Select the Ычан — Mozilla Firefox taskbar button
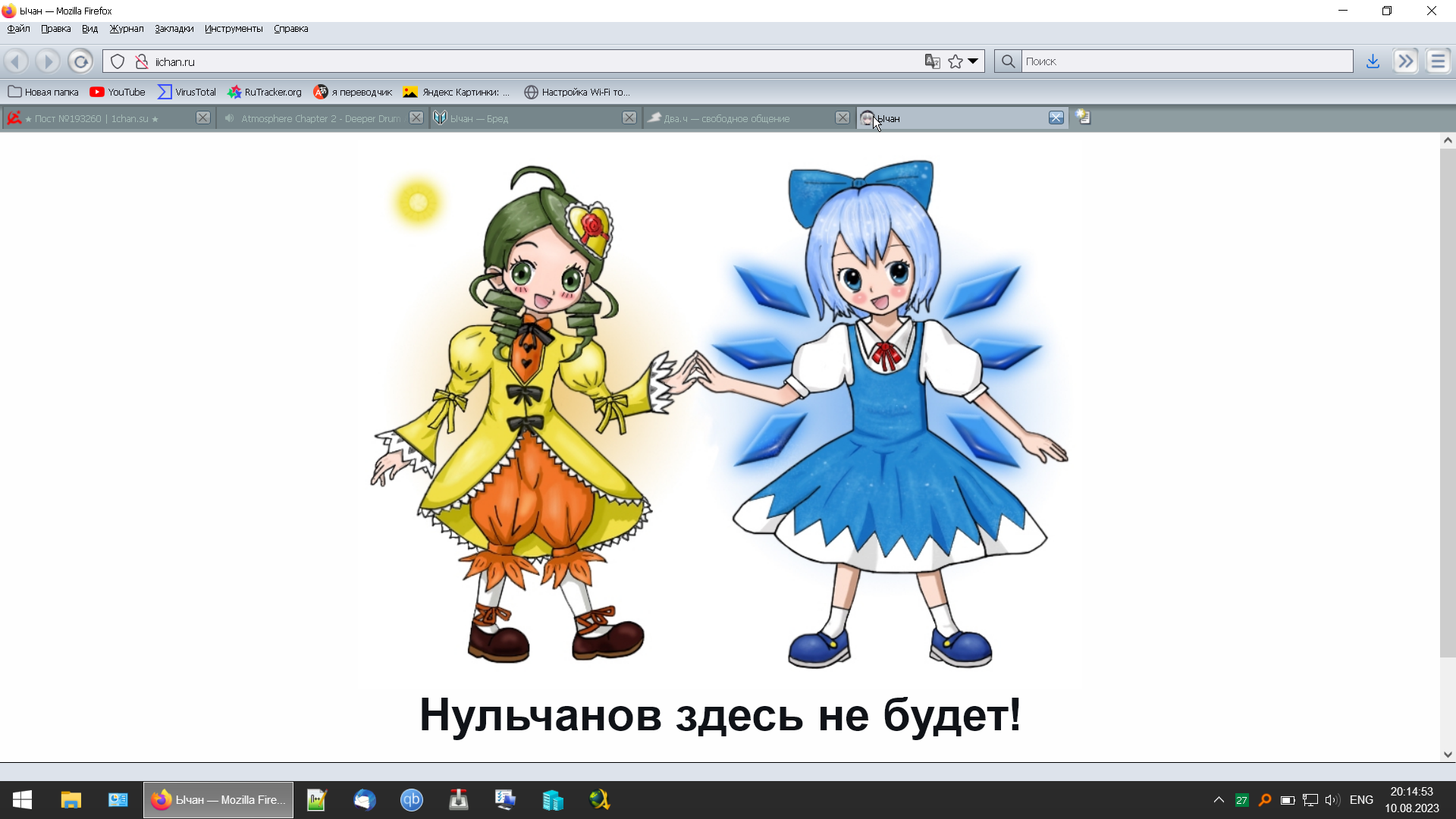This screenshot has height=819, width=1456. [218, 800]
